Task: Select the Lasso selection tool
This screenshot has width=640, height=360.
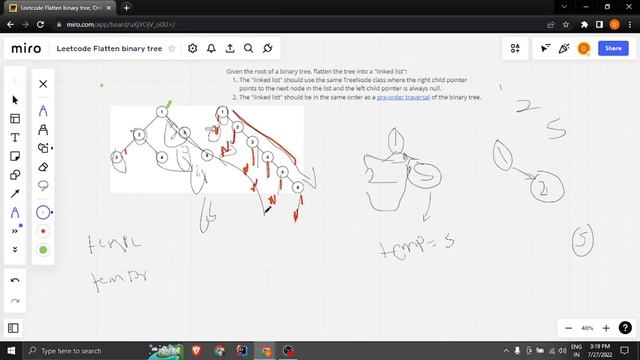Action: click(43, 186)
